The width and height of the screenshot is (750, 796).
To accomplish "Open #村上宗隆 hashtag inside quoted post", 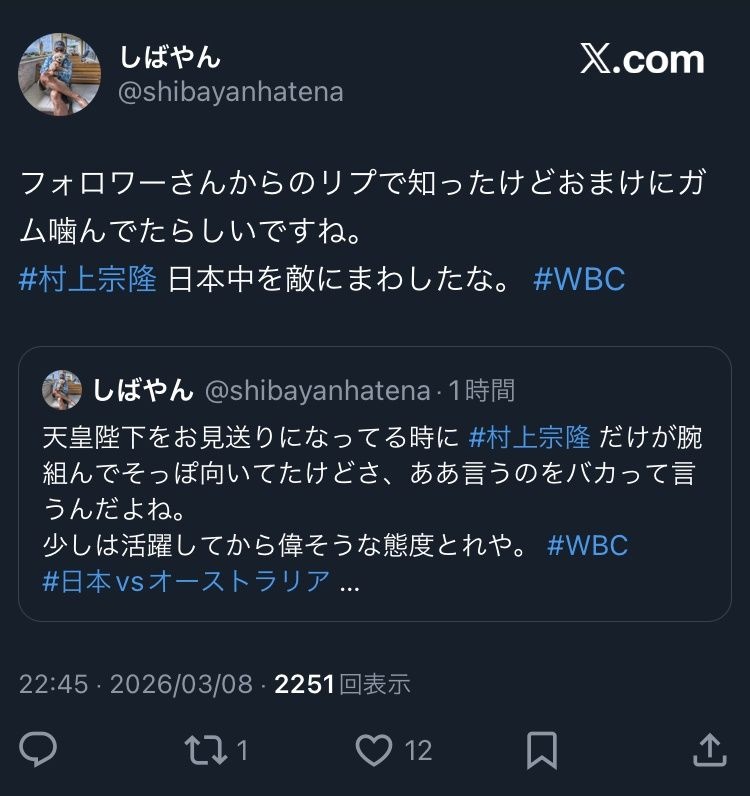I will (529, 437).
